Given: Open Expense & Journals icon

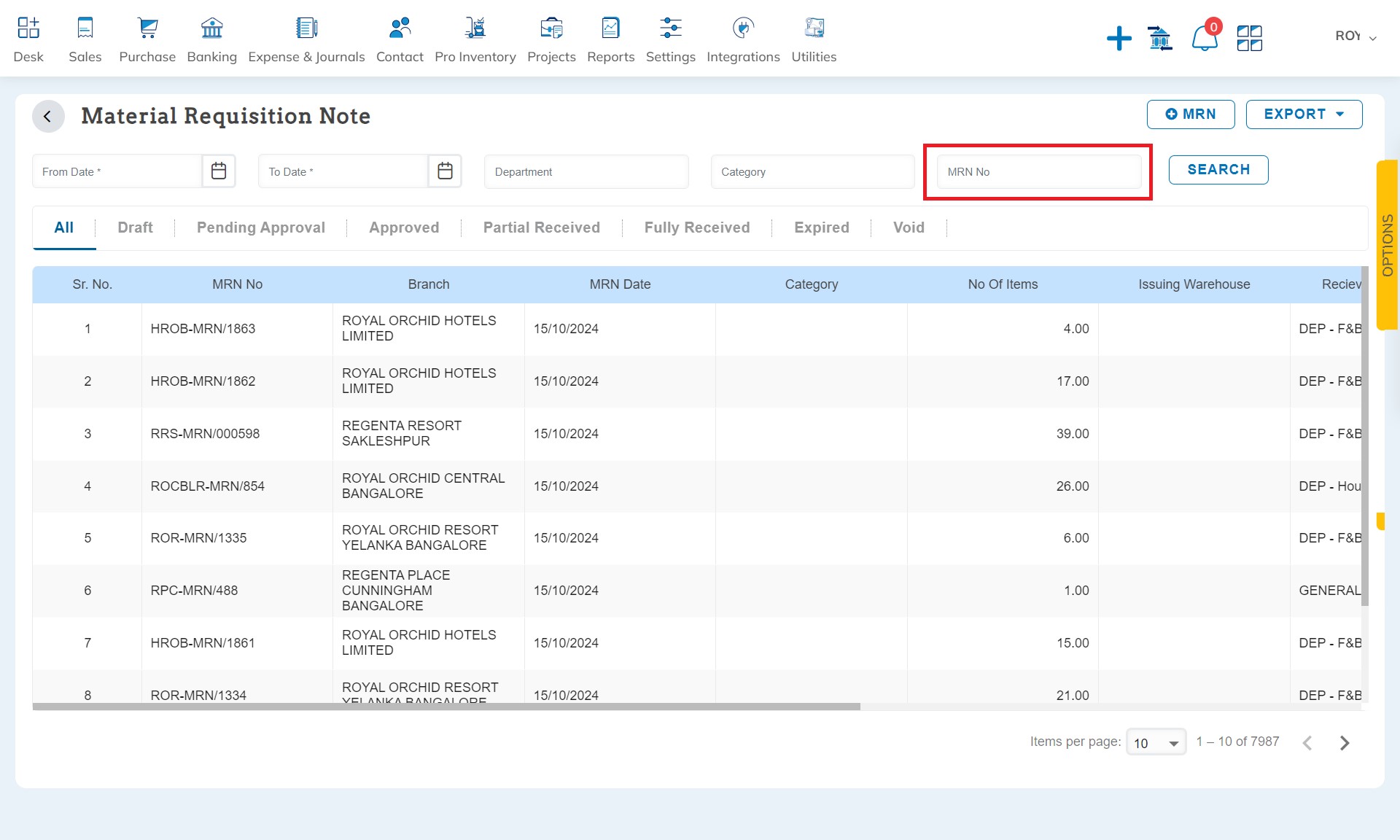Looking at the screenshot, I should click(x=306, y=28).
